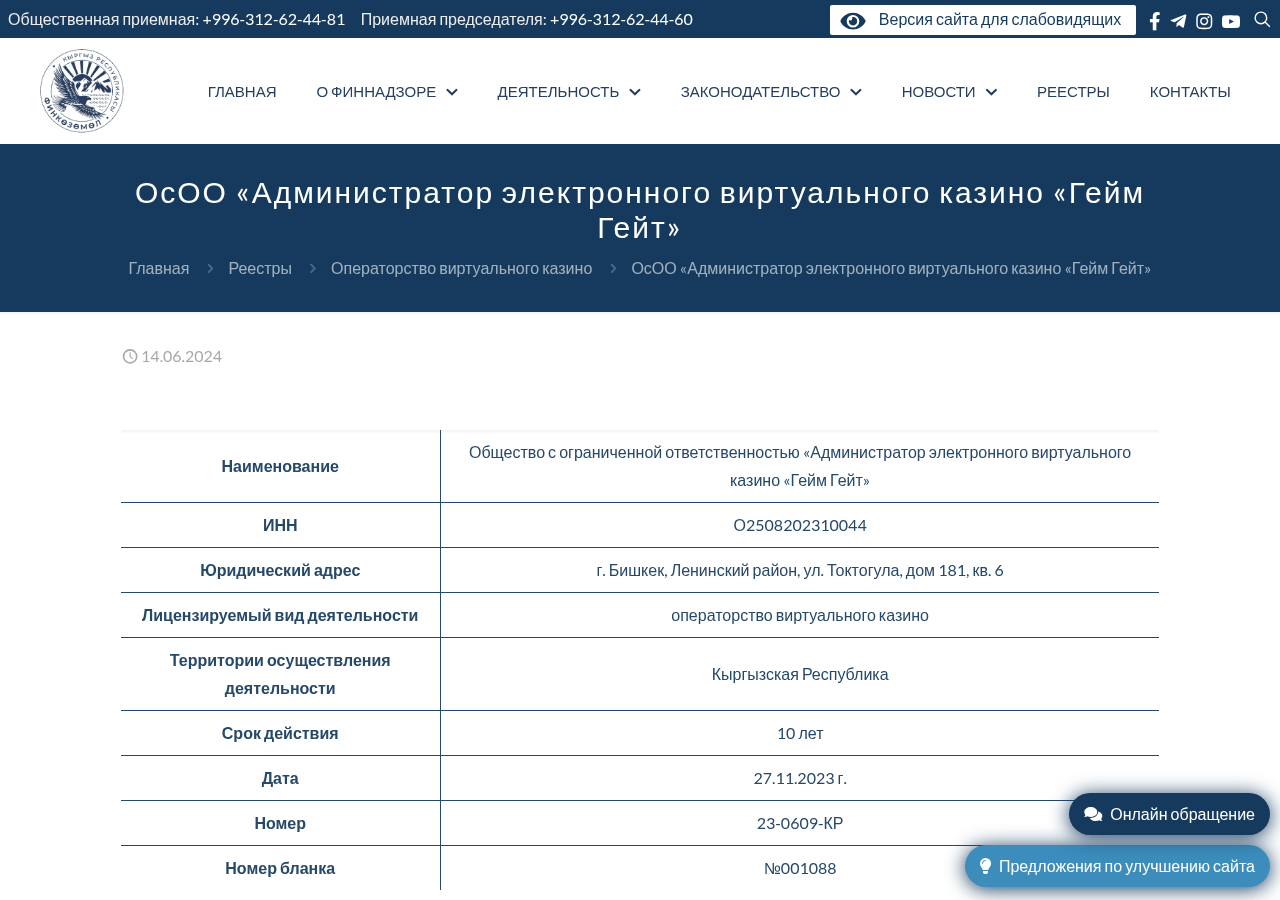Click the Finnadzor eagle logo
This screenshot has height=900, width=1280.
point(82,91)
